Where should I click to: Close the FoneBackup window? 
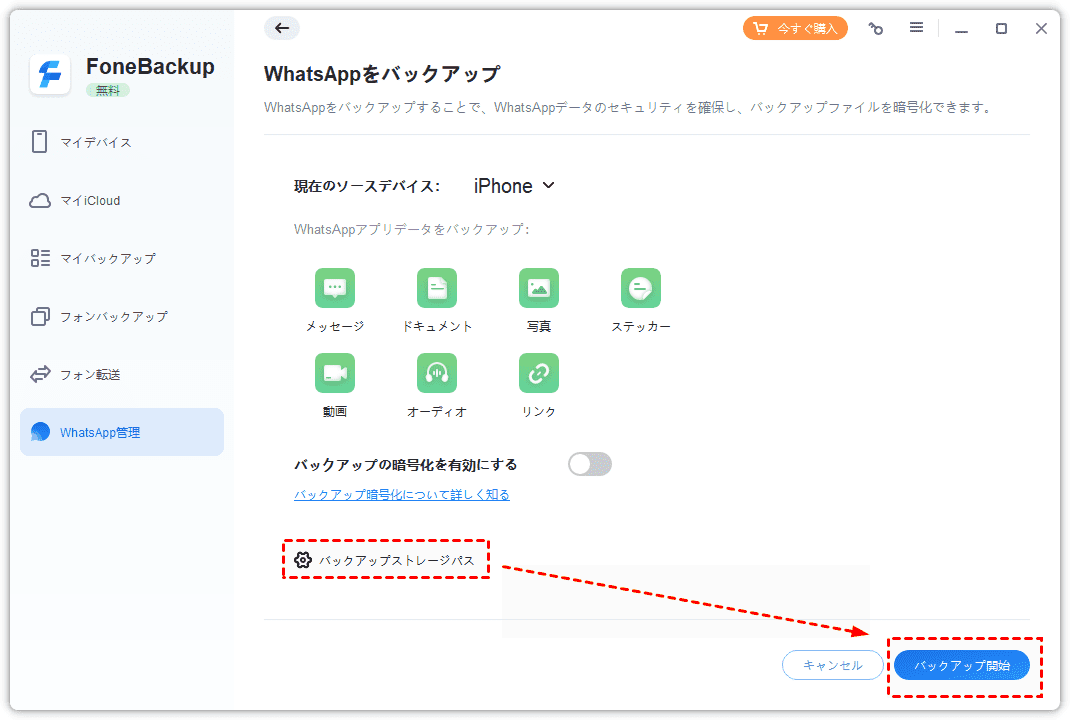1041,28
